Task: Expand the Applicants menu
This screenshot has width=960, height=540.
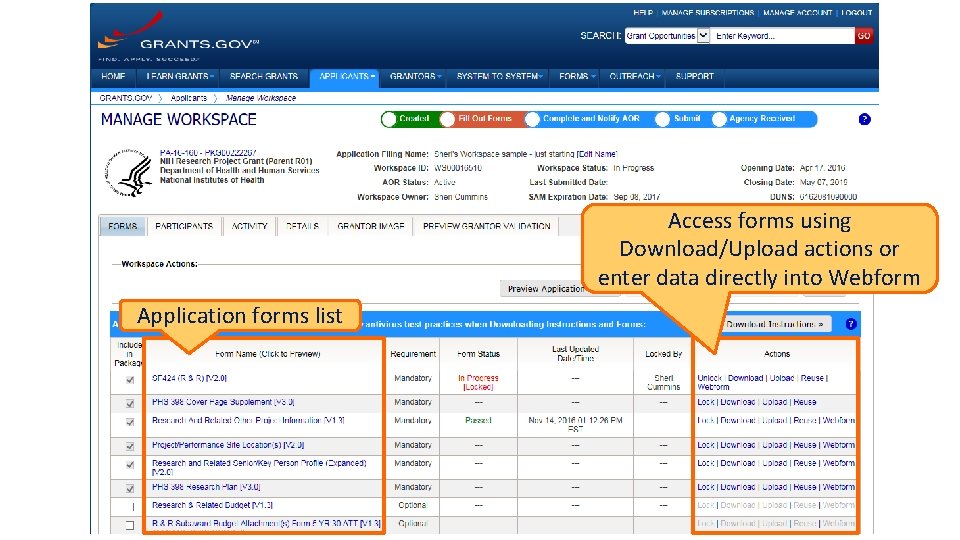Action: click(347, 77)
